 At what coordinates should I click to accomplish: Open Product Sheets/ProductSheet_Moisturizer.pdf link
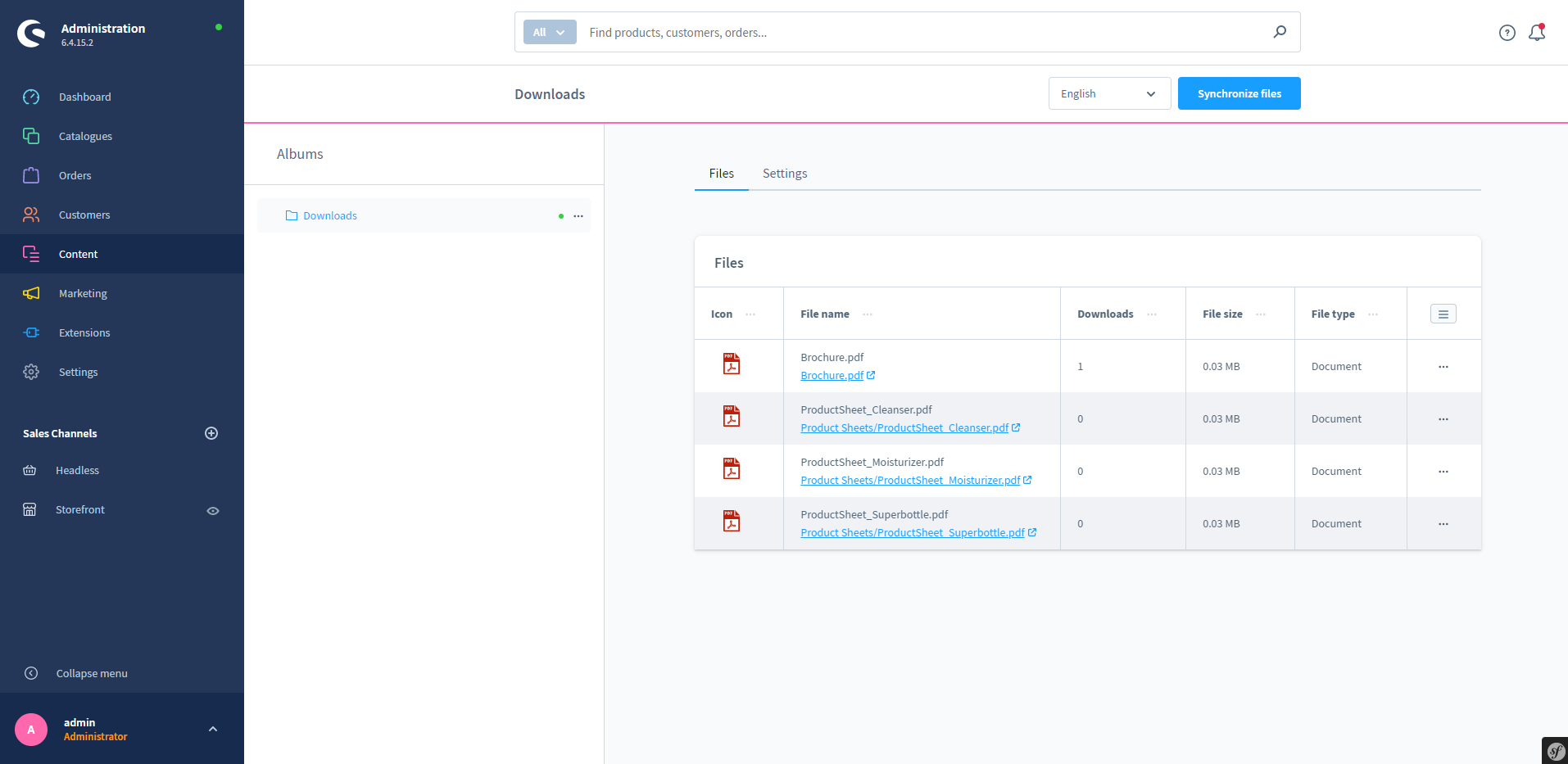point(916,480)
